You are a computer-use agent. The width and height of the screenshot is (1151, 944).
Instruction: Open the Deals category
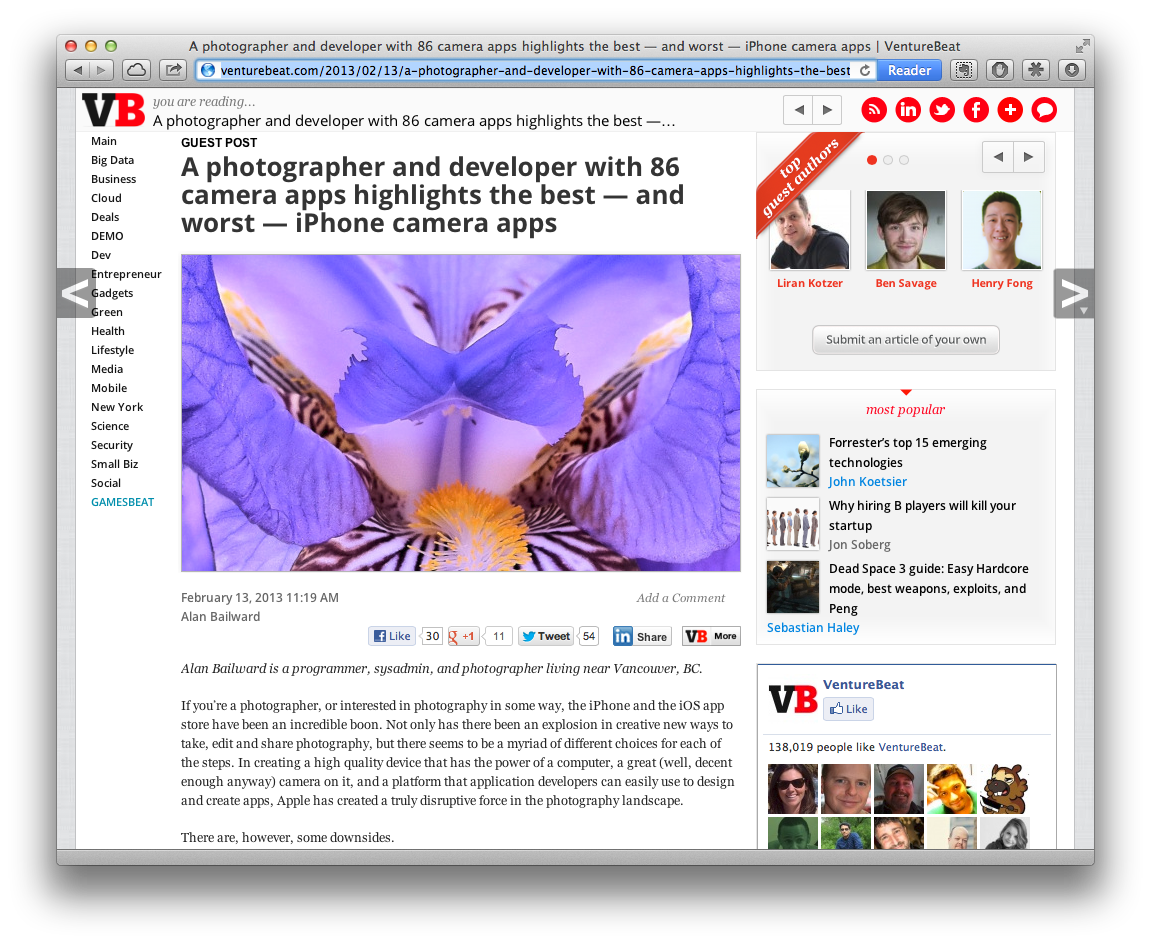point(105,217)
